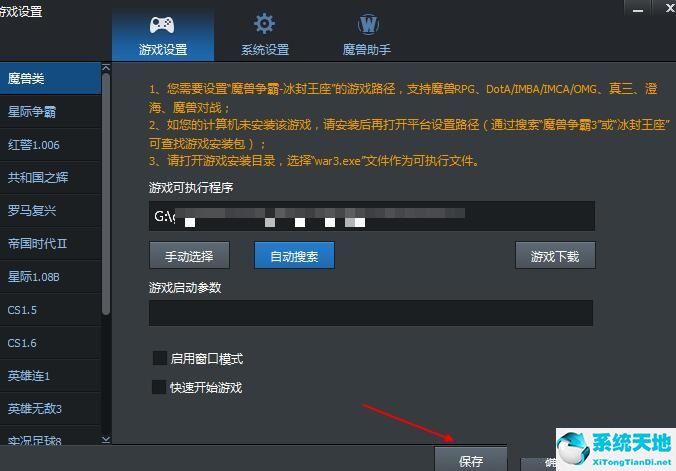Click the 自动搜索 button
Image resolution: width=676 pixels, height=471 pixels.
pos(294,256)
